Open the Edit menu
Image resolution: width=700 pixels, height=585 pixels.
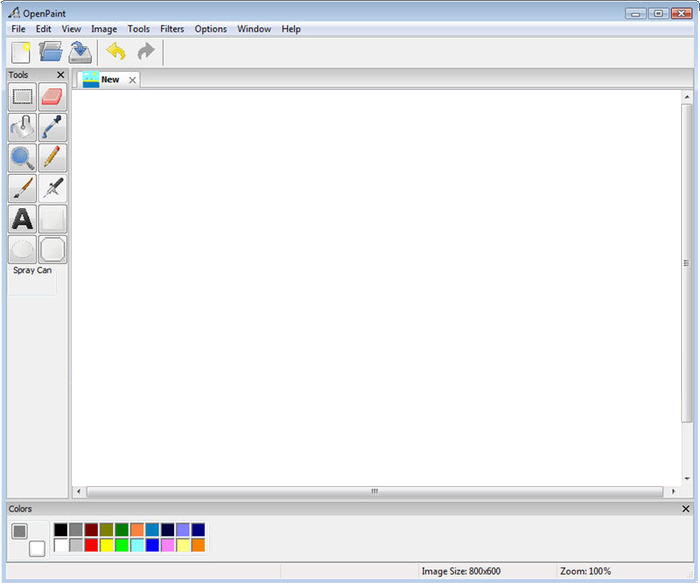(43, 29)
